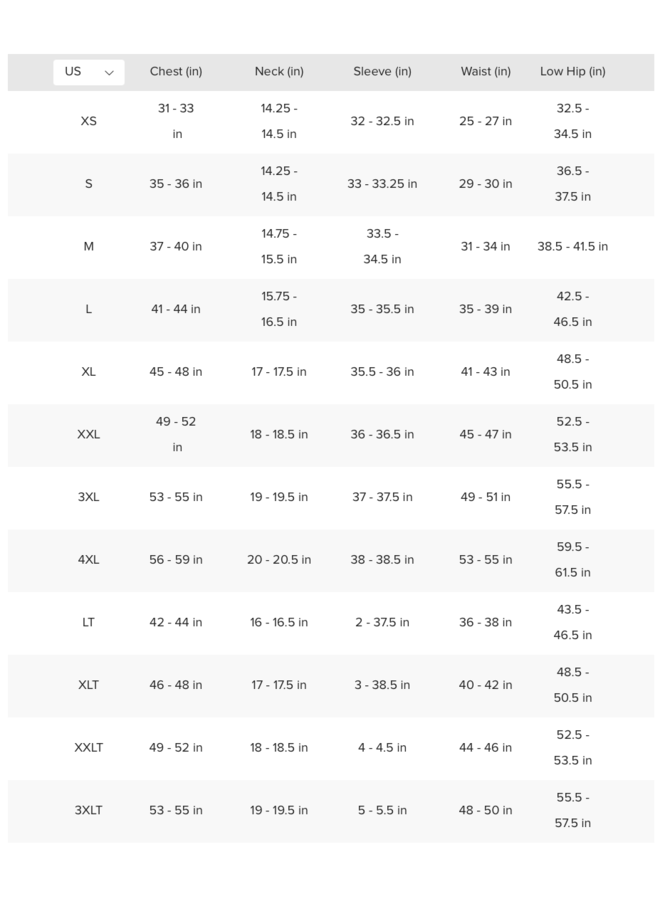Screen dimensions: 660x900
Task: Select the 3XL size row label
Action: click(x=88, y=497)
